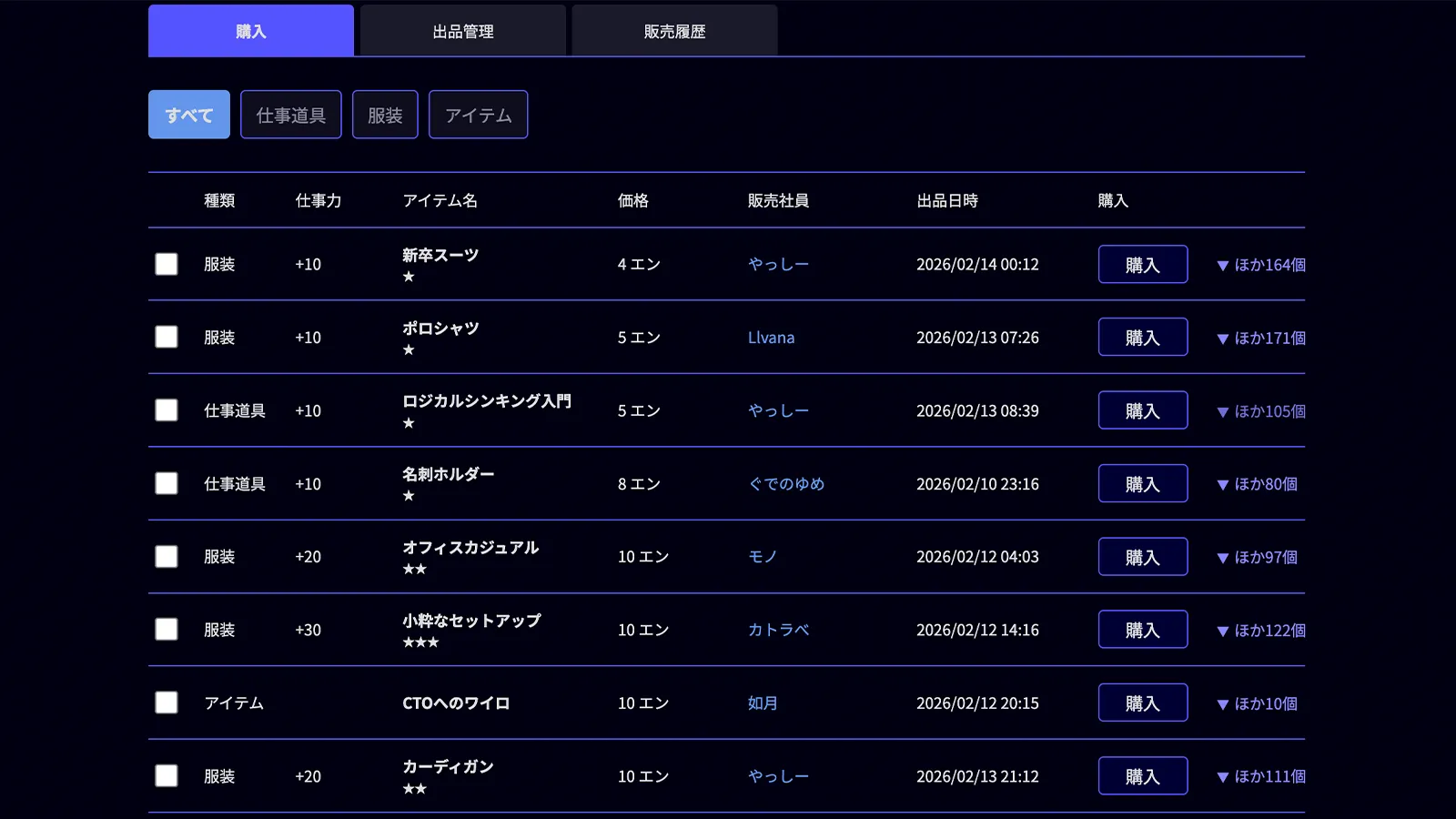This screenshot has width=1456, height=819.
Task: Open seller Llvana's profile link
Action: (x=771, y=337)
